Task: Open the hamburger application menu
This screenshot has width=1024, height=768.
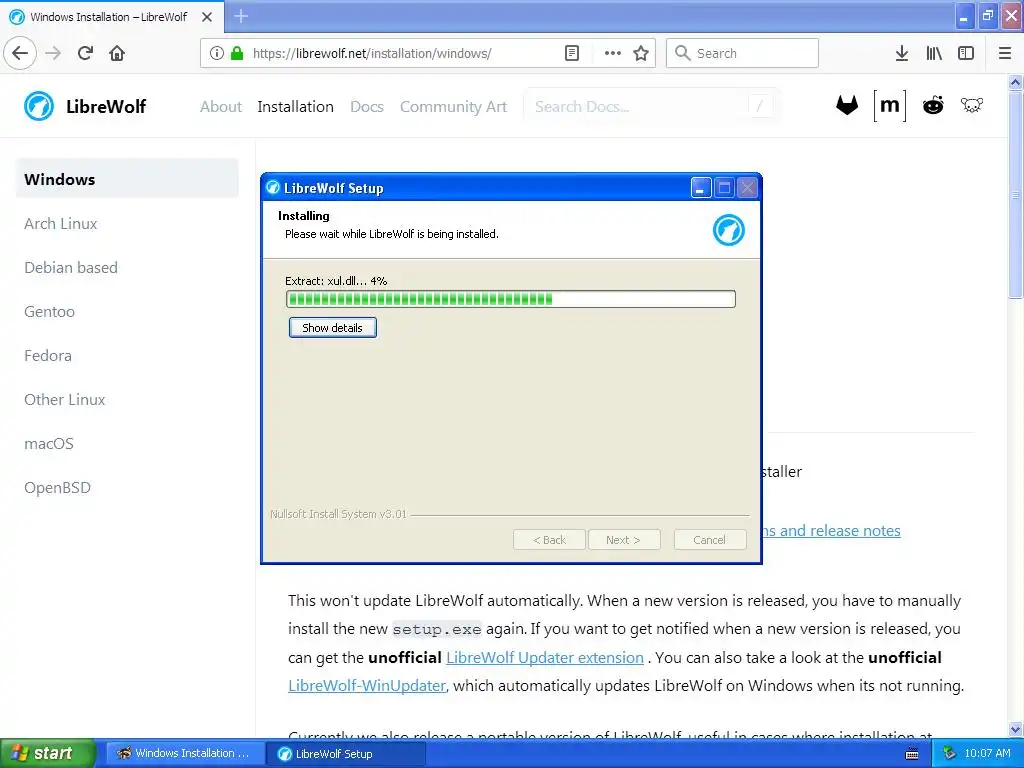Action: pos(1005,53)
